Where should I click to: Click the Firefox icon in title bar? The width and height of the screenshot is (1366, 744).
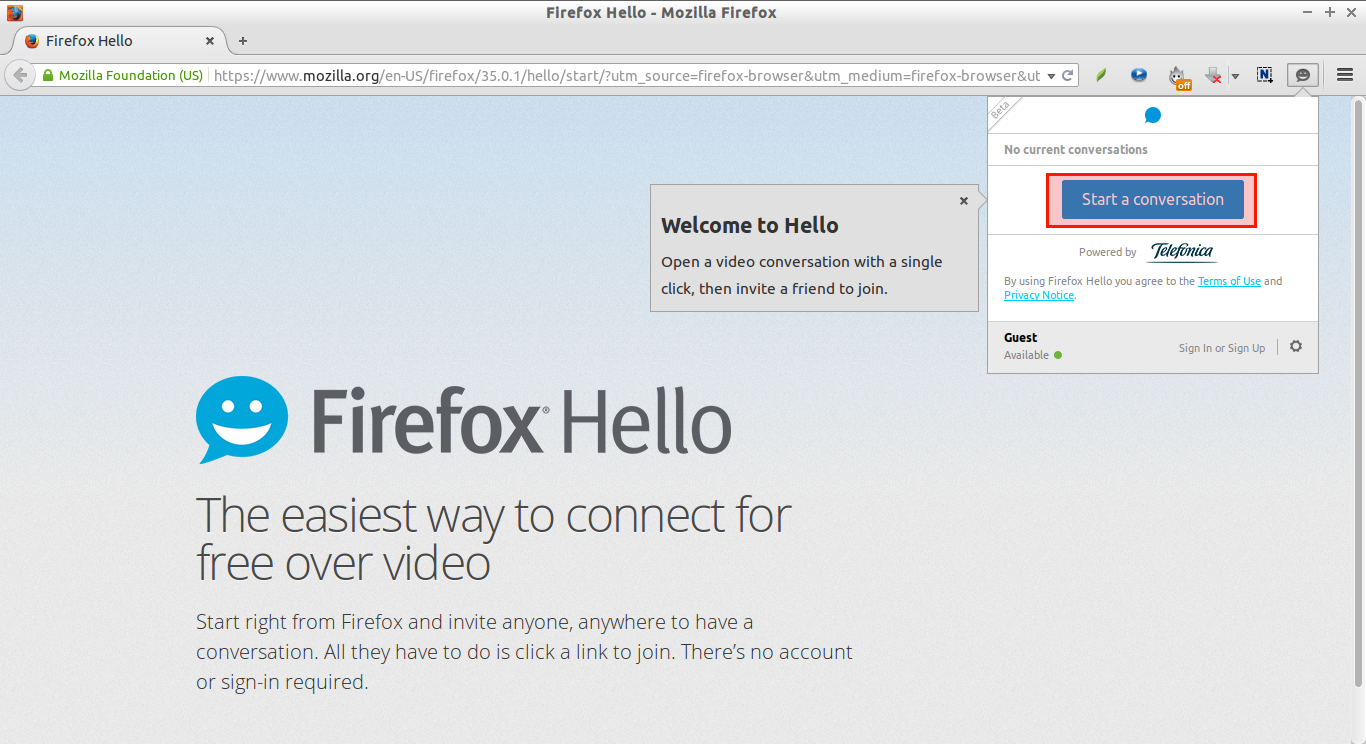tap(14, 13)
